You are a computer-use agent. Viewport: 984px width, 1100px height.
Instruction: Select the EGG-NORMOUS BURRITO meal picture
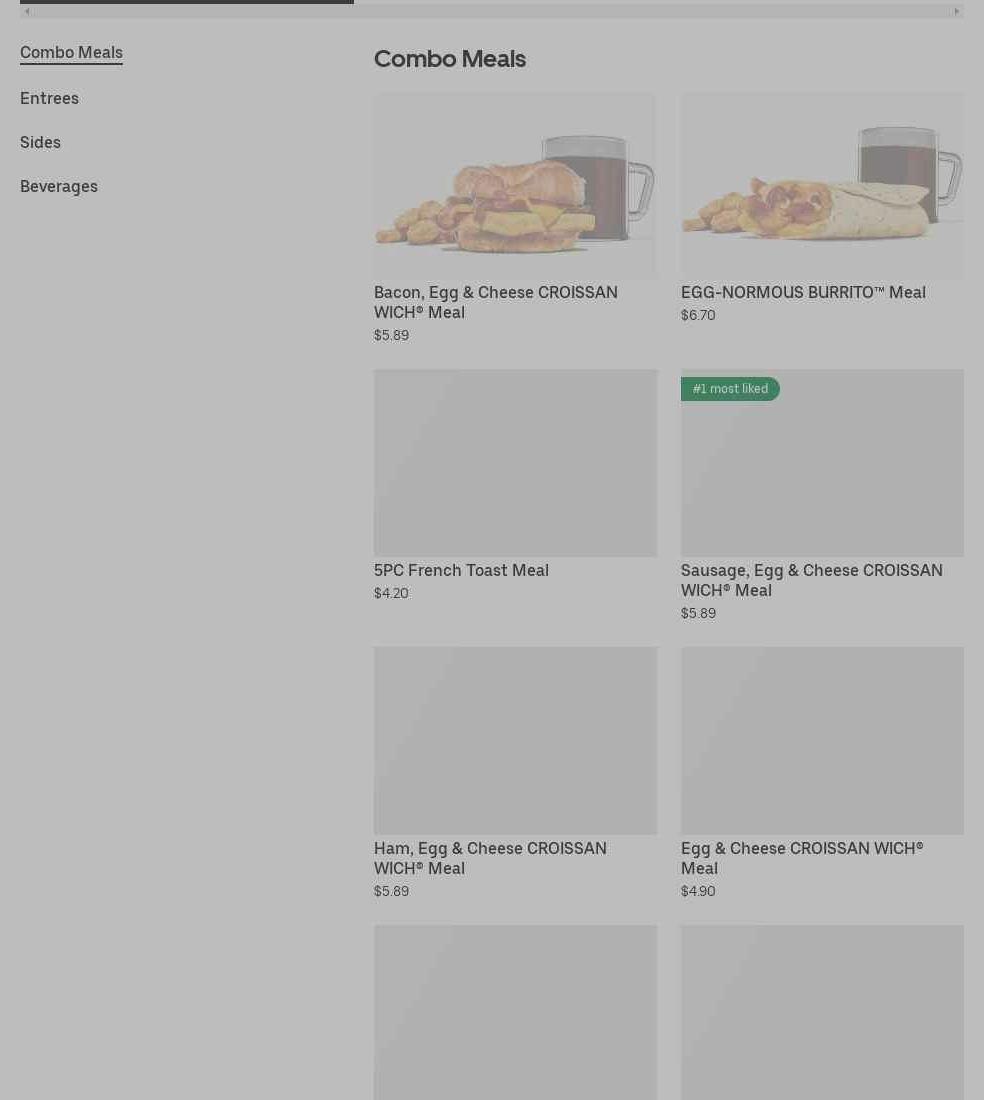(822, 185)
